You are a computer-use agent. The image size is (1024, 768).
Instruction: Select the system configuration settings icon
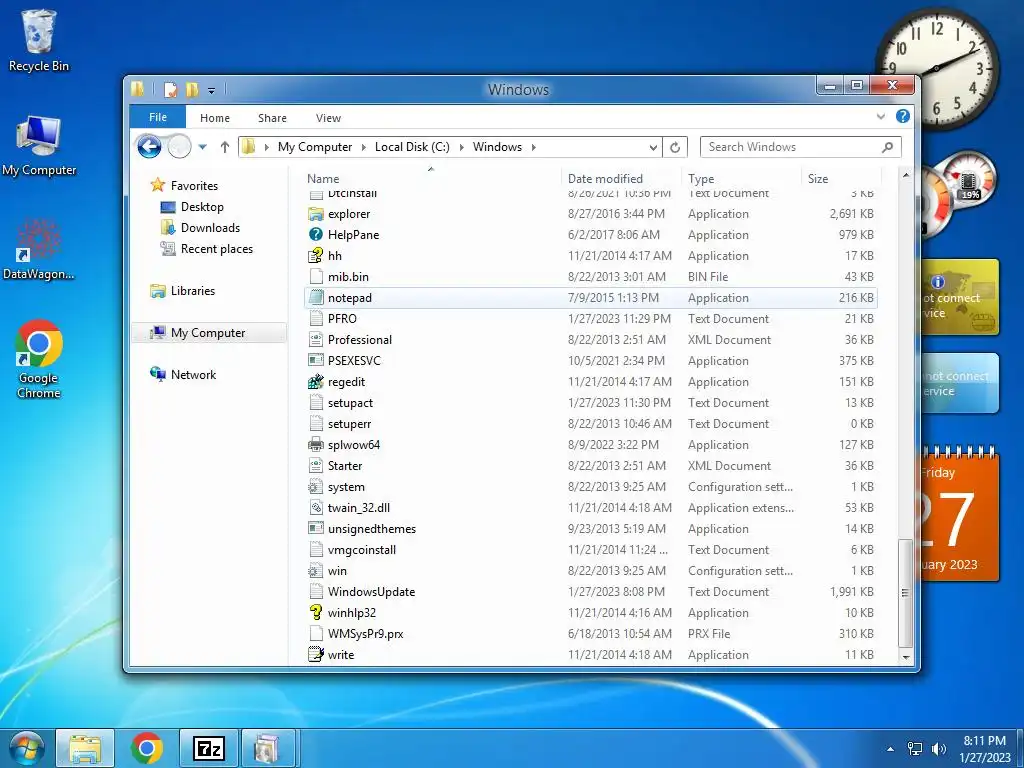point(316,487)
